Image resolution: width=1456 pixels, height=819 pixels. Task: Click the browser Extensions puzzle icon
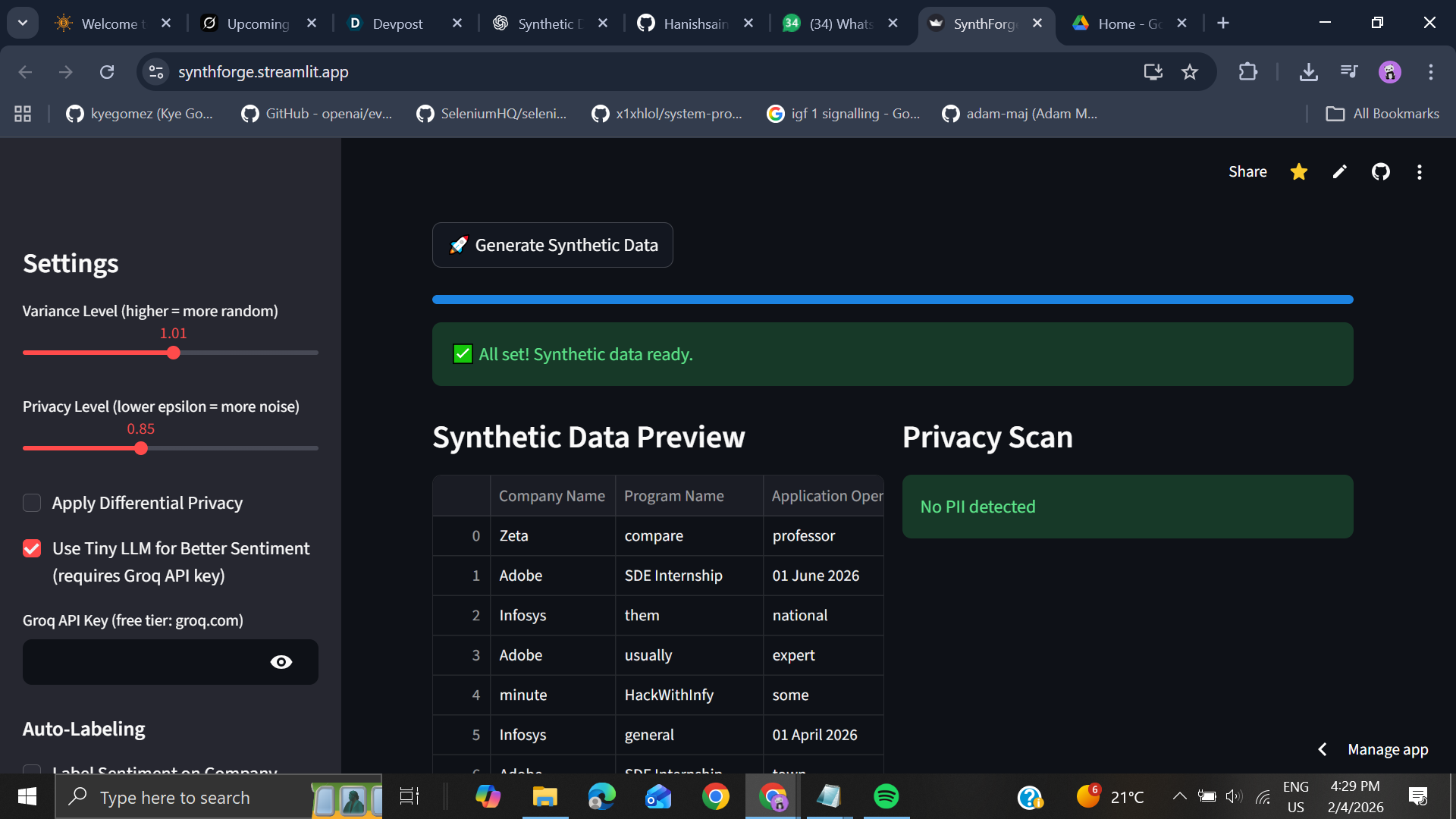[x=1247, y=72]
